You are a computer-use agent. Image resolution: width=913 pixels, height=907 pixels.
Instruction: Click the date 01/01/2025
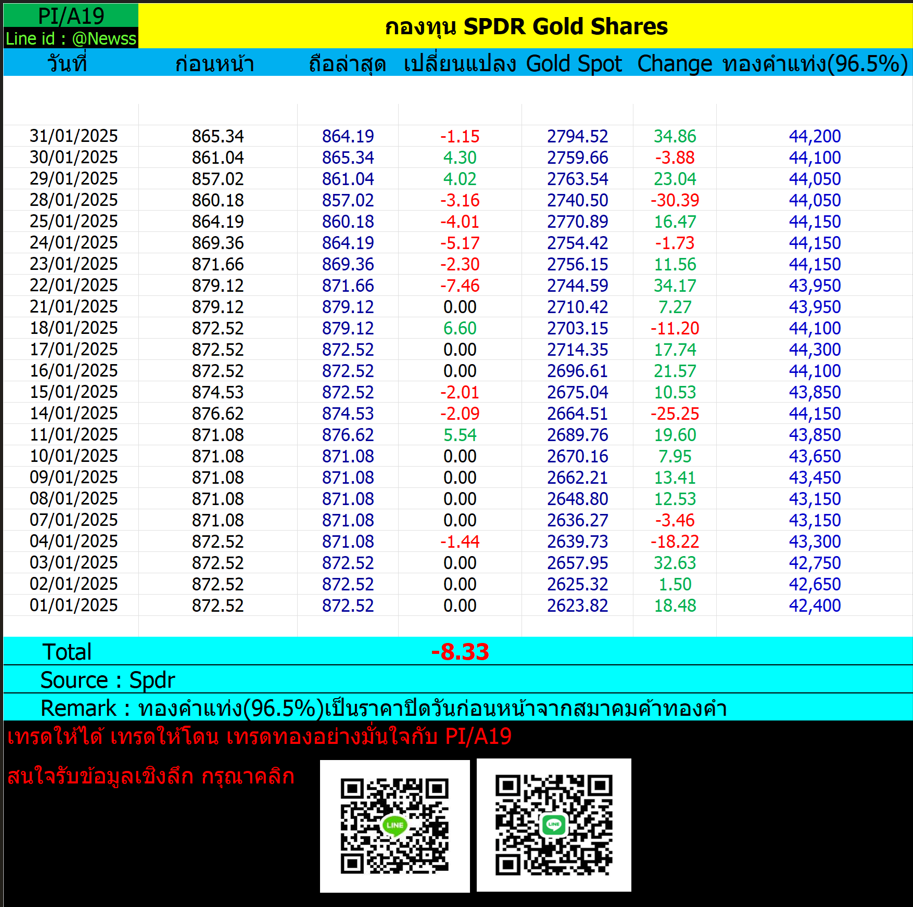click(x=74, y=605)
